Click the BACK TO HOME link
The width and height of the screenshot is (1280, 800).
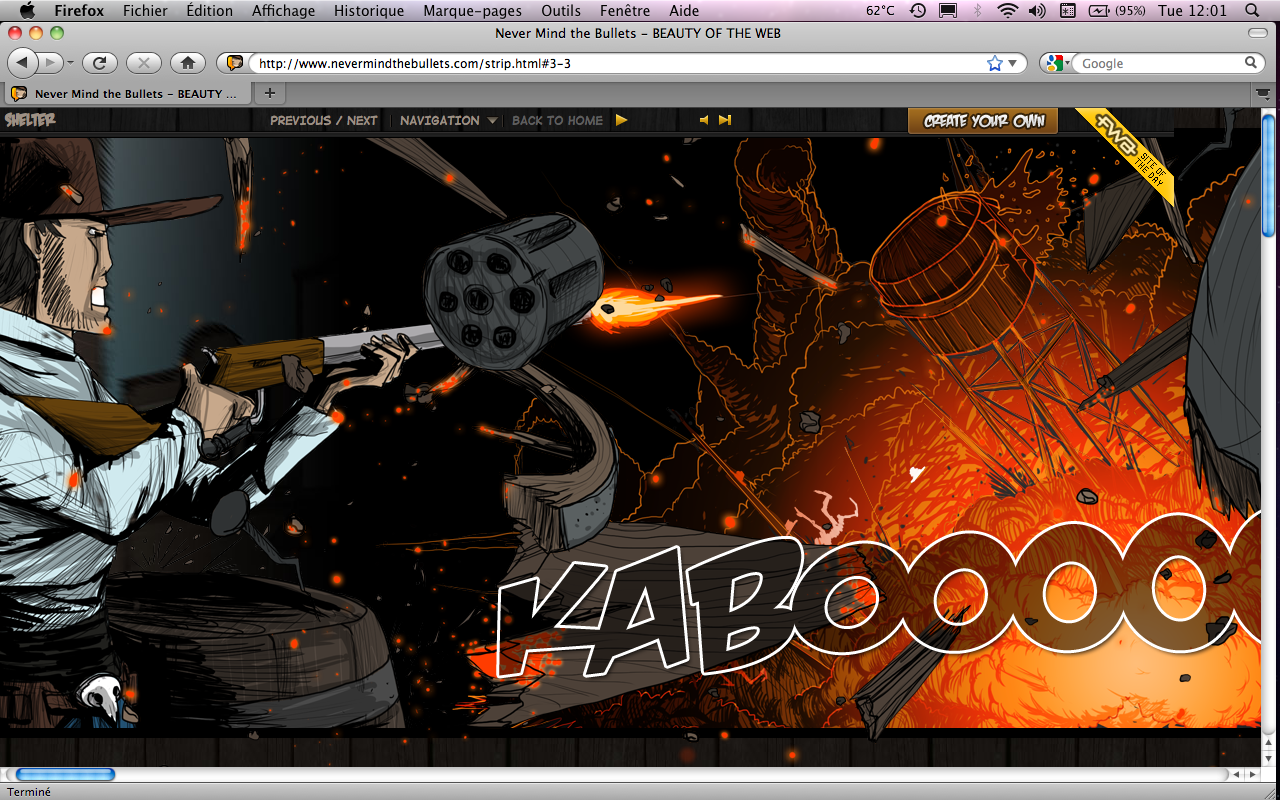tap(557, 120)
